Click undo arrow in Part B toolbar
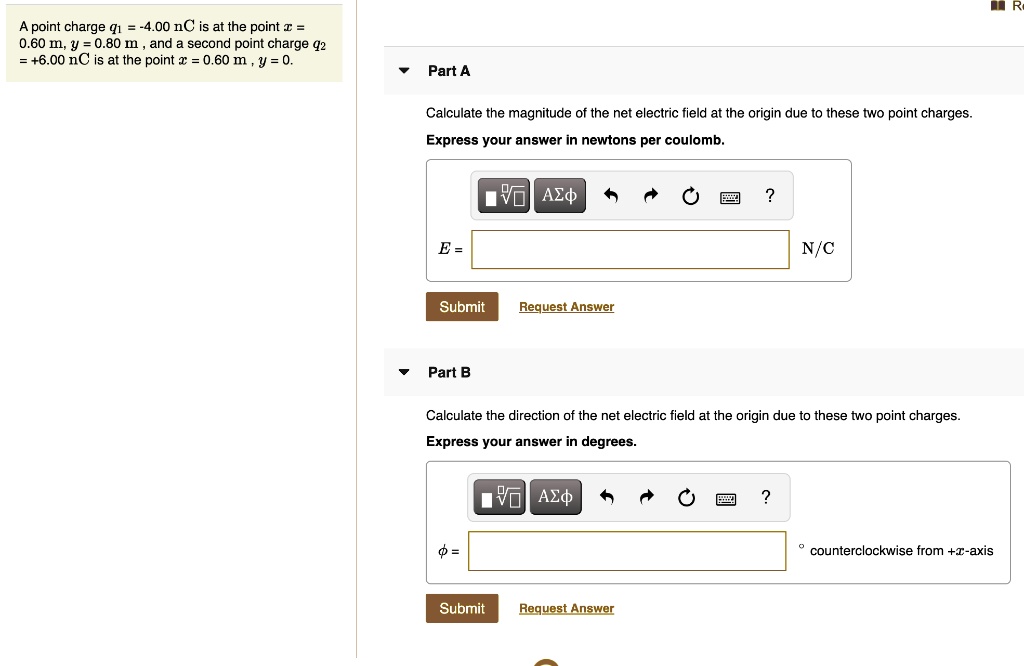Image resolution: width=1024 pixels, height=666 pixels. (607, 498)
